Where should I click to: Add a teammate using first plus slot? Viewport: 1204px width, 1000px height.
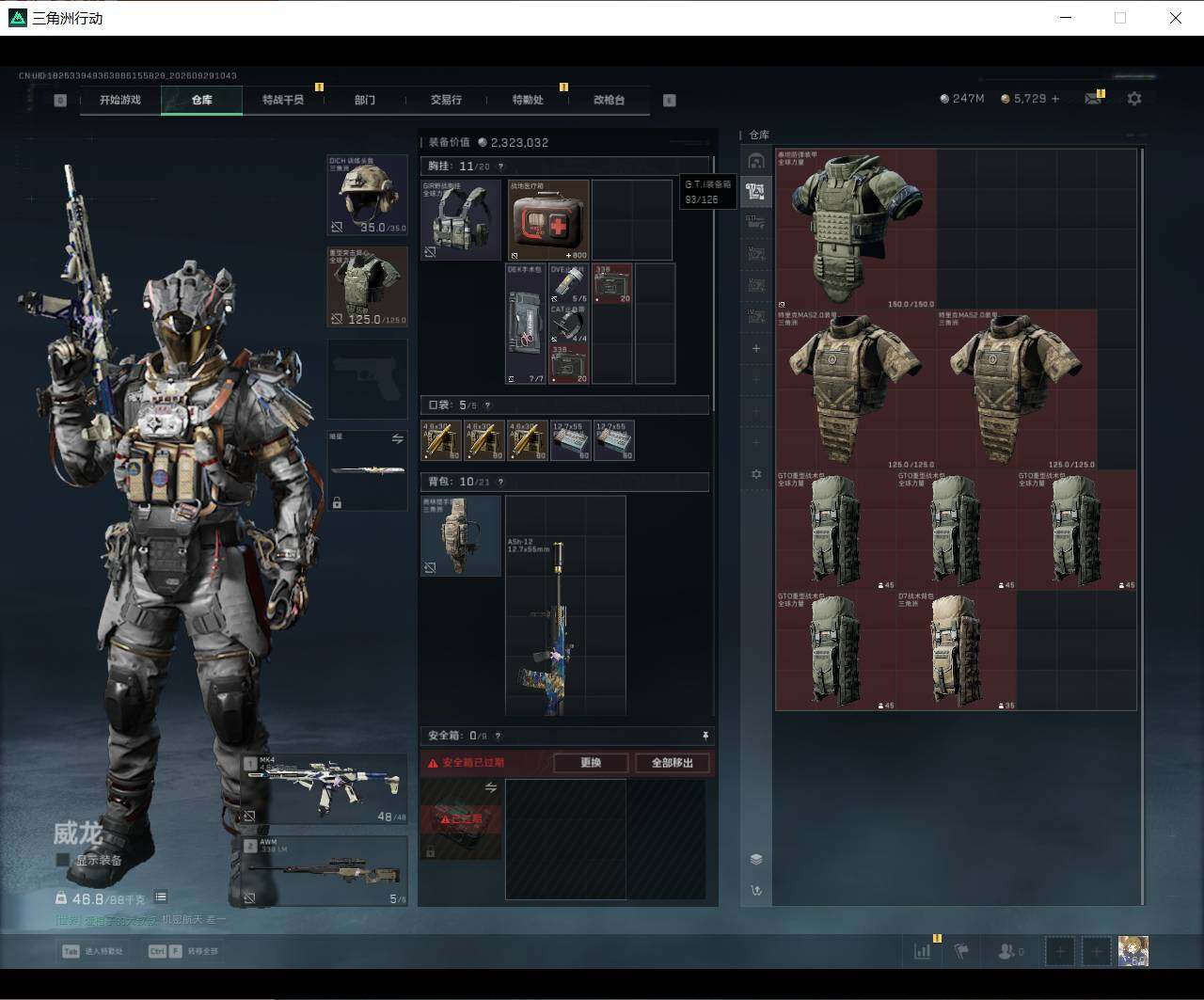[x=1060, y=951]
